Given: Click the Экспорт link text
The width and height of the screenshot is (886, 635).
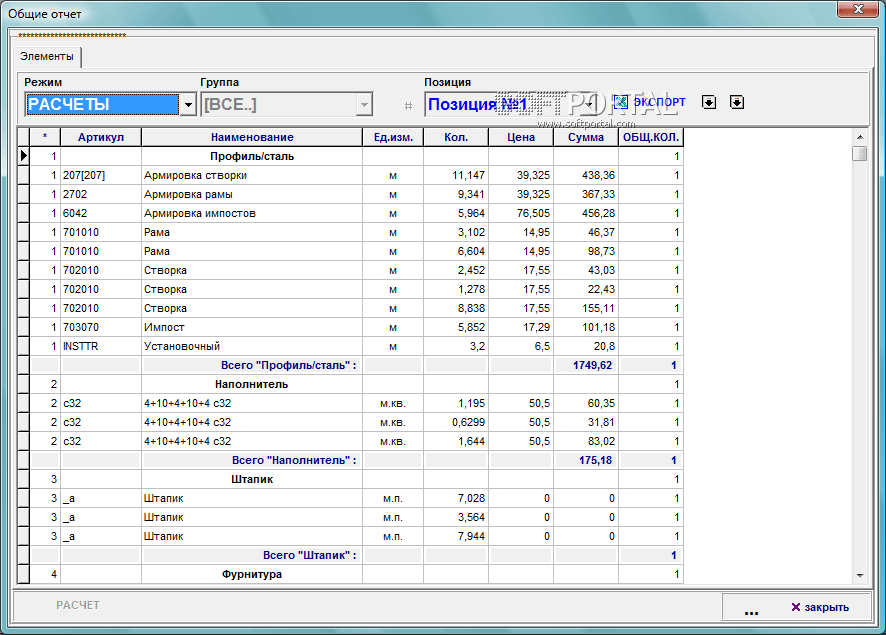Looking at the screenshot, I should [x=659, y=102].
